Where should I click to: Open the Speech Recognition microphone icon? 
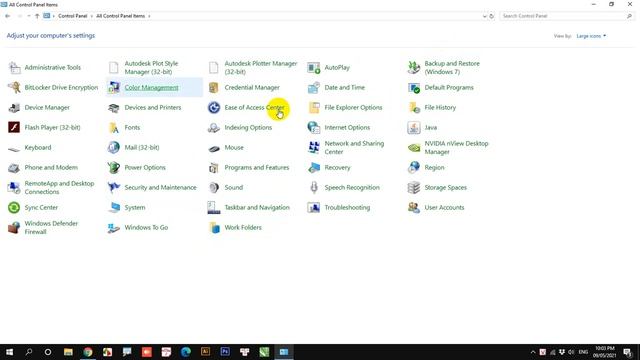(314, 187)
